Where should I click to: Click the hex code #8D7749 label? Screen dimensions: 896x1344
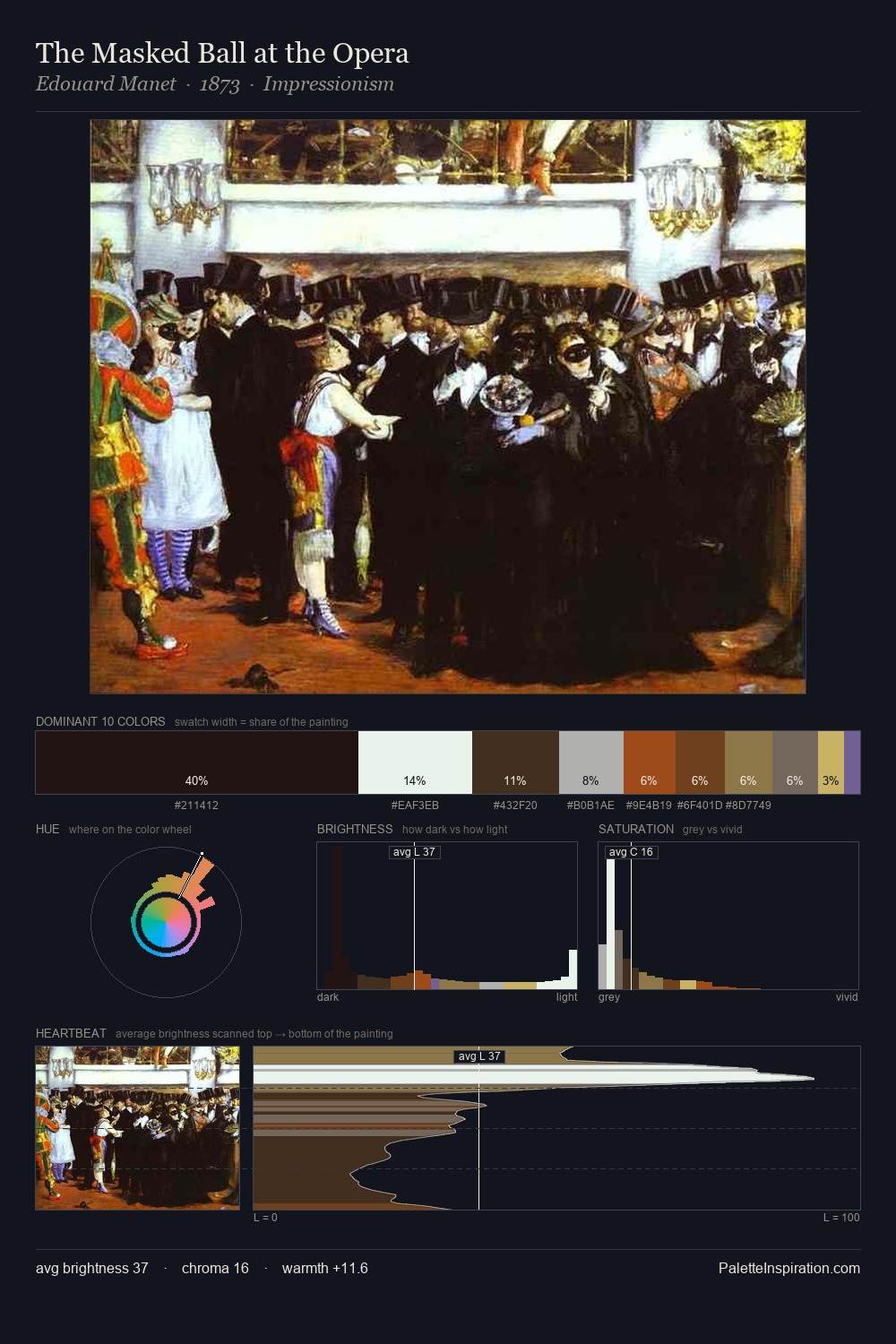pyautogui.click(x=748, y=806)
